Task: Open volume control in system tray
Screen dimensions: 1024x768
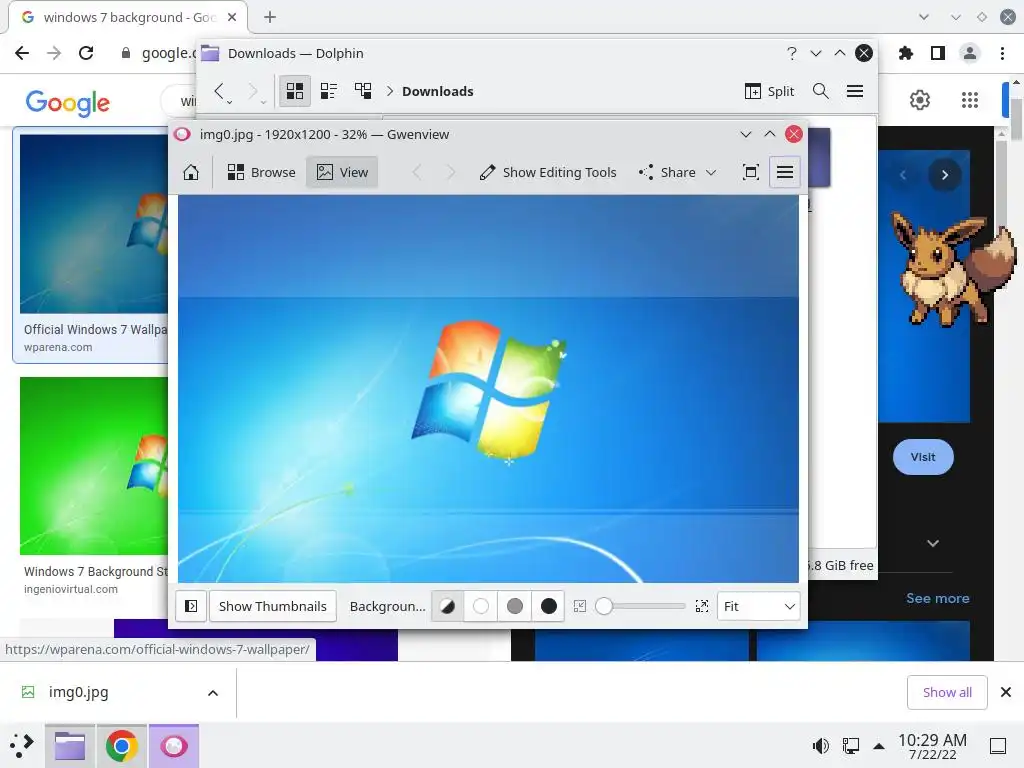Action: pyautogui.click(x=820, y=746)
